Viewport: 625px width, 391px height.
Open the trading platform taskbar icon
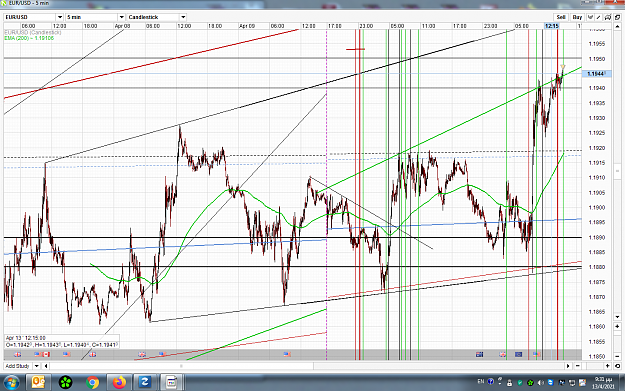pos(171,383)
